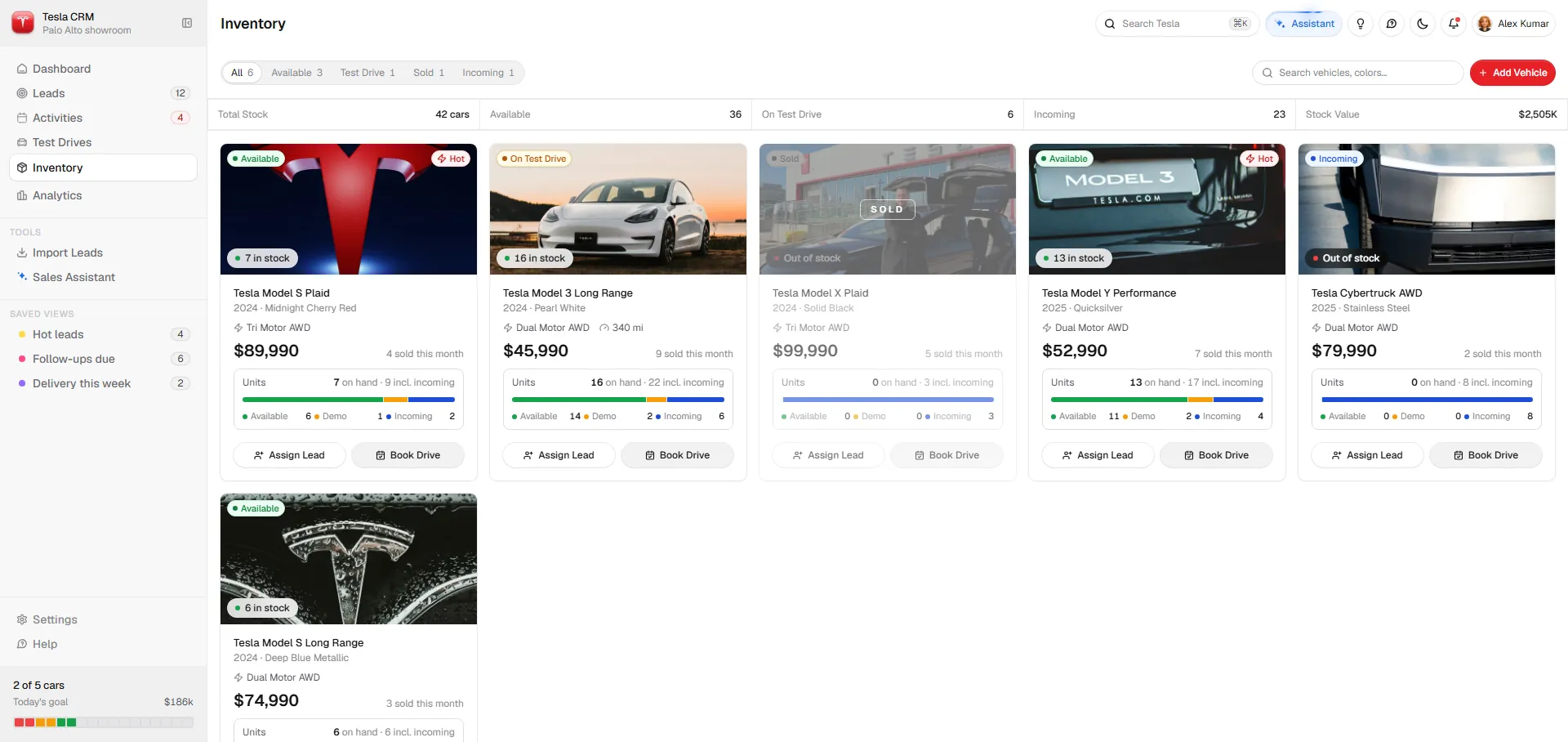Click the Tesla CRM logo icon
Screen dimensions: 1568x742
pos(23,23)
